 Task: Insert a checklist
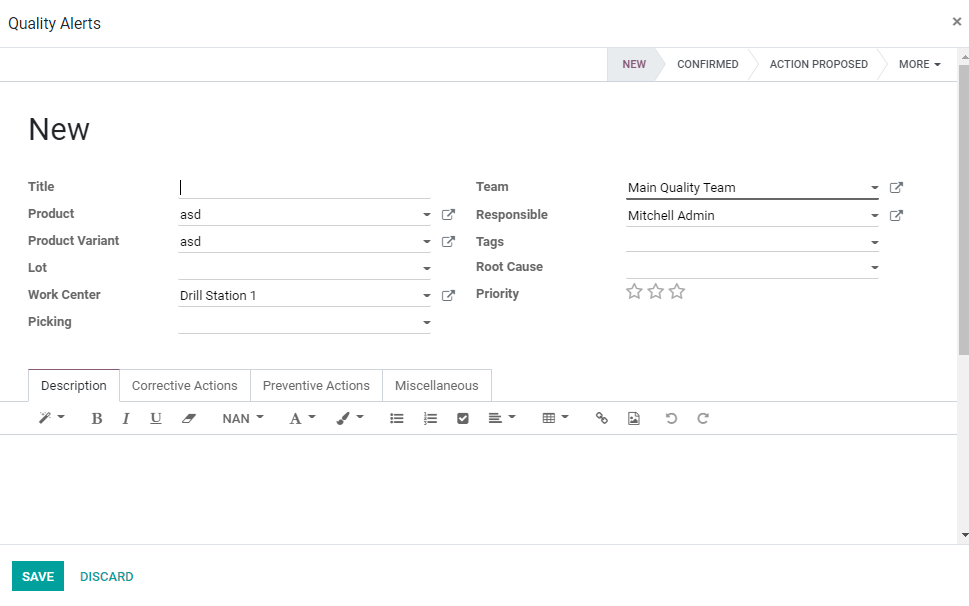(463, 419)
